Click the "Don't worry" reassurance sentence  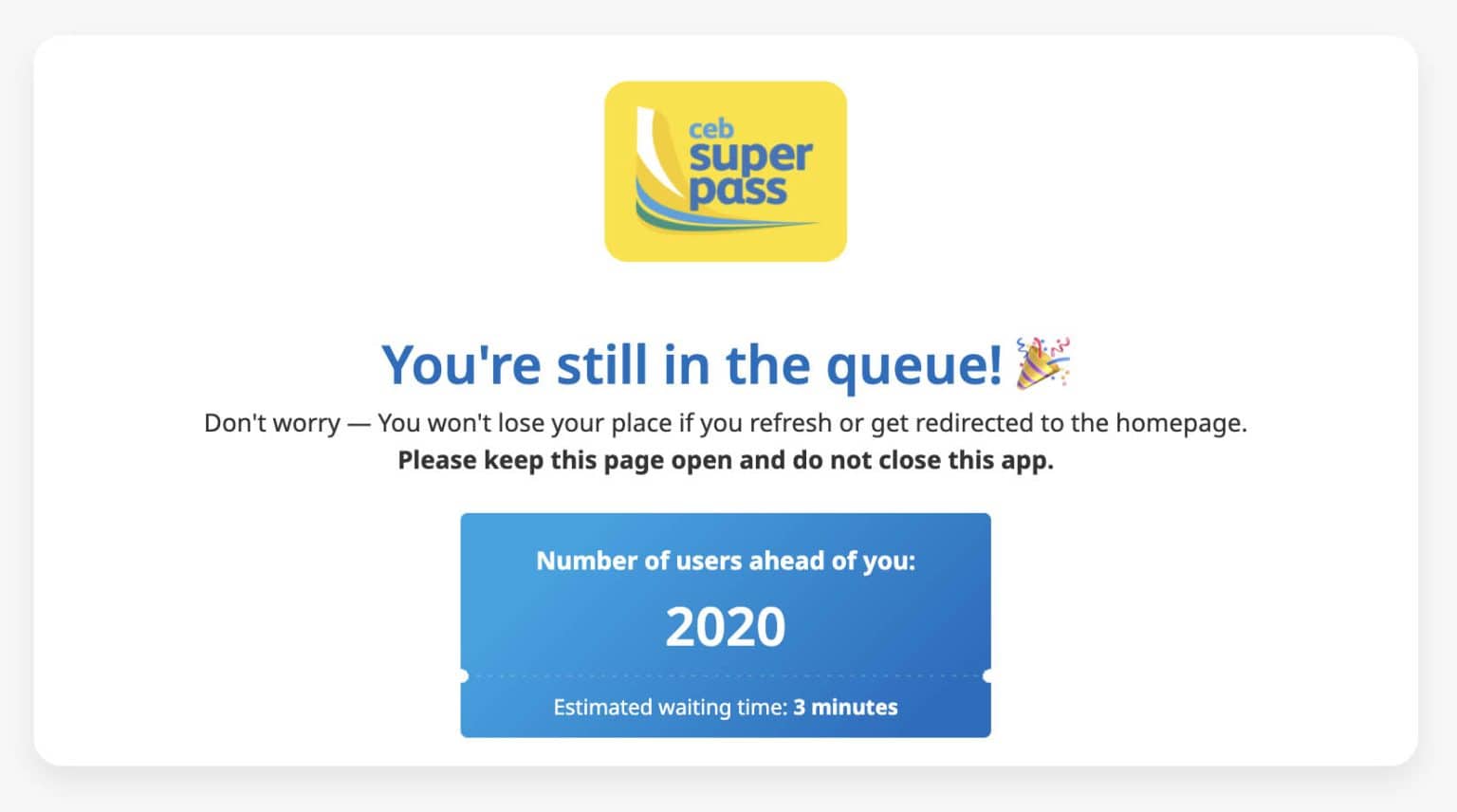tap(725, 423)
